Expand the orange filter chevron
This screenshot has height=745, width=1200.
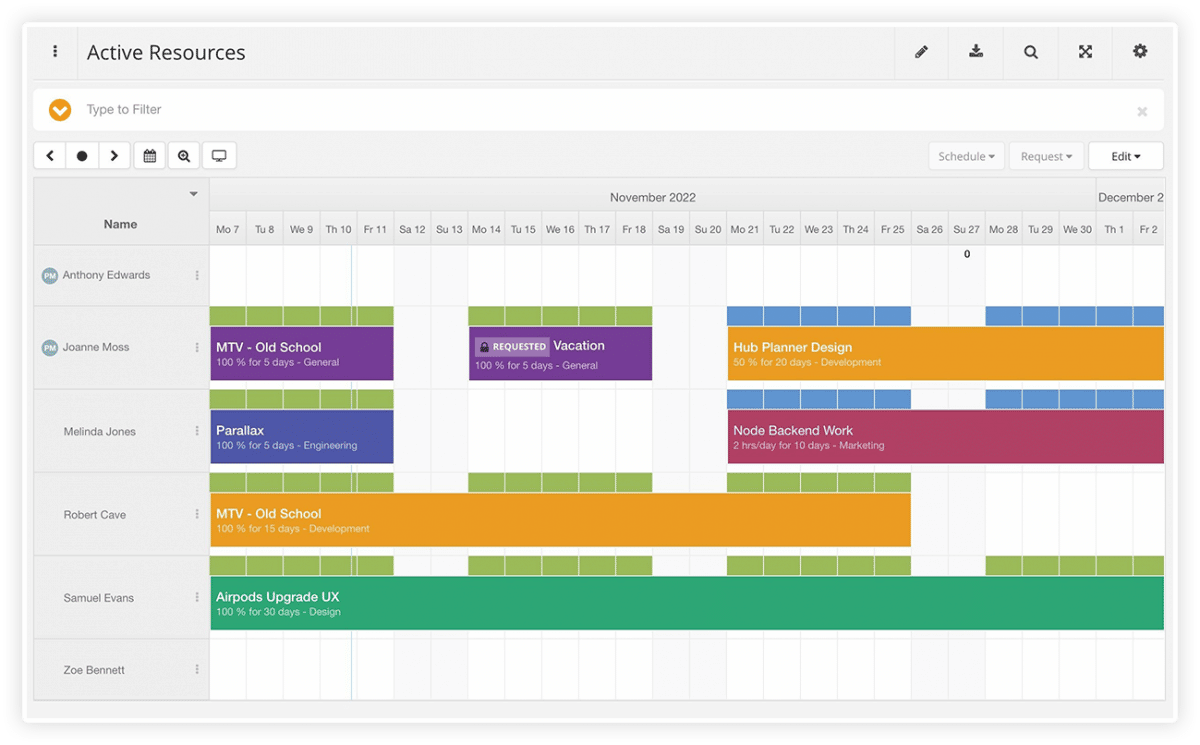click(60, 110)
